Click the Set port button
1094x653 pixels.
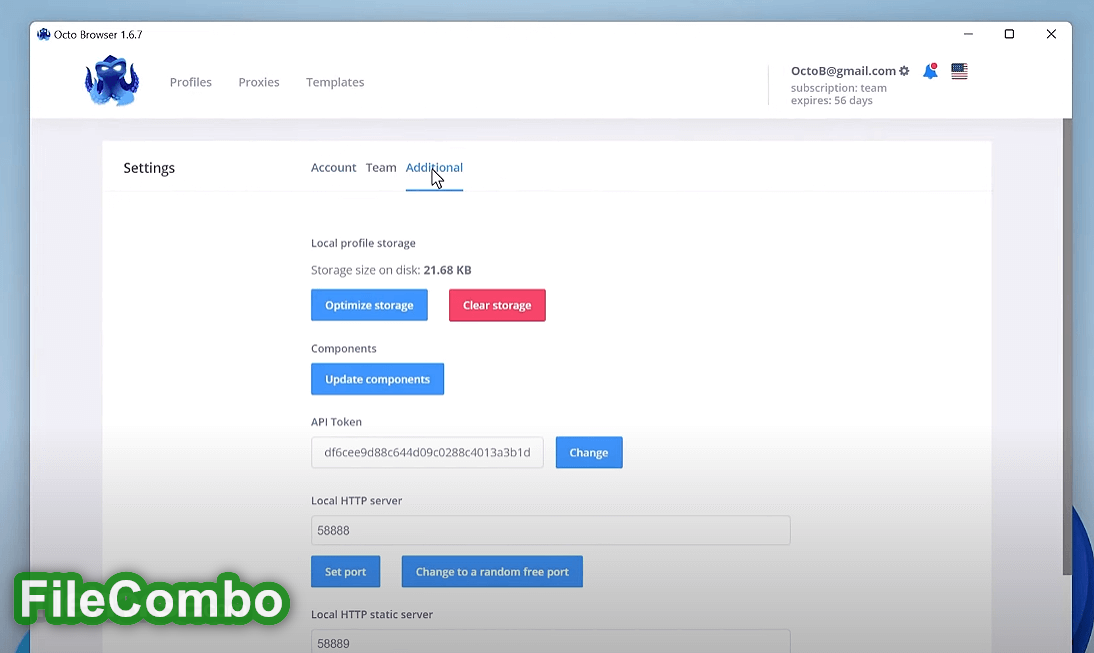coord(345,571)
